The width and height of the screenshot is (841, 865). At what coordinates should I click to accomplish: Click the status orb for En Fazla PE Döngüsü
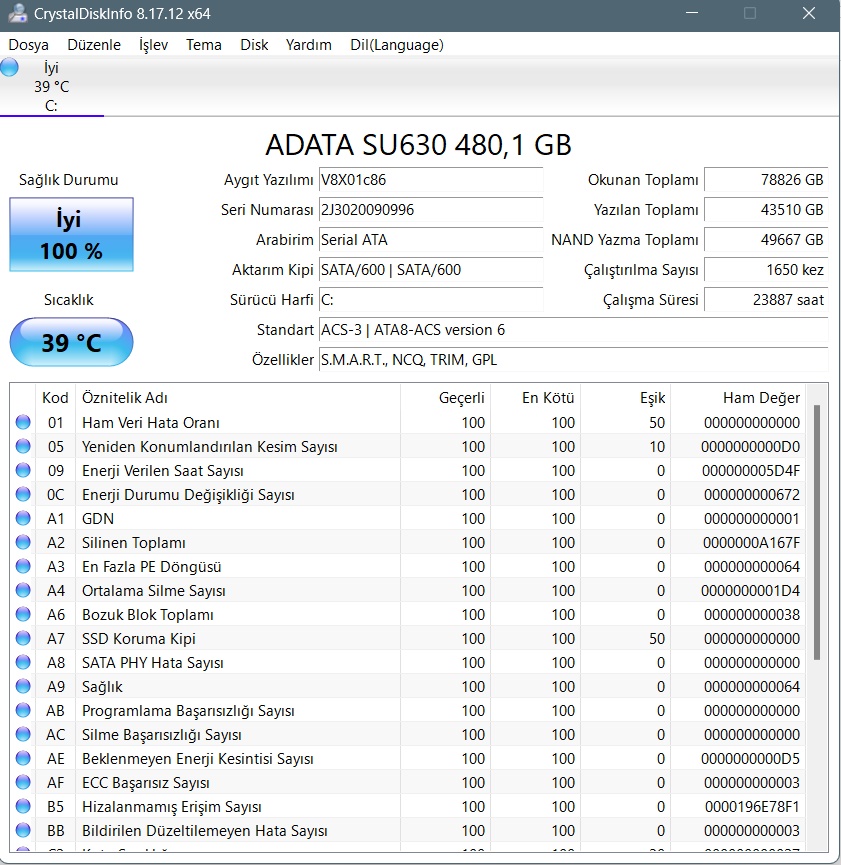click(23, 566)
